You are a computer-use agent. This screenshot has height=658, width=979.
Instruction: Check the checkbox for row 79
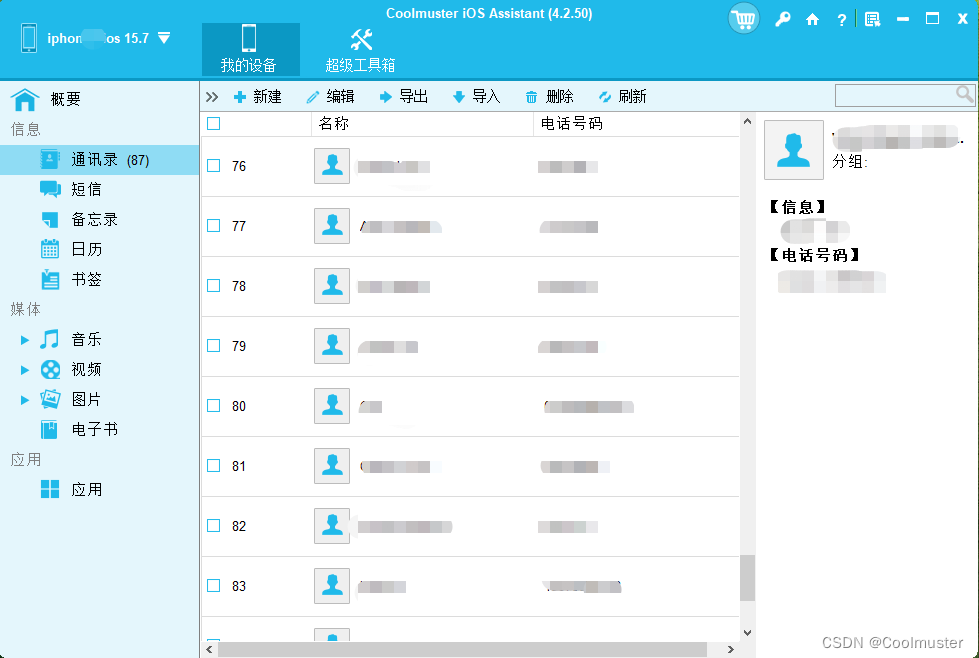point(214,345)
